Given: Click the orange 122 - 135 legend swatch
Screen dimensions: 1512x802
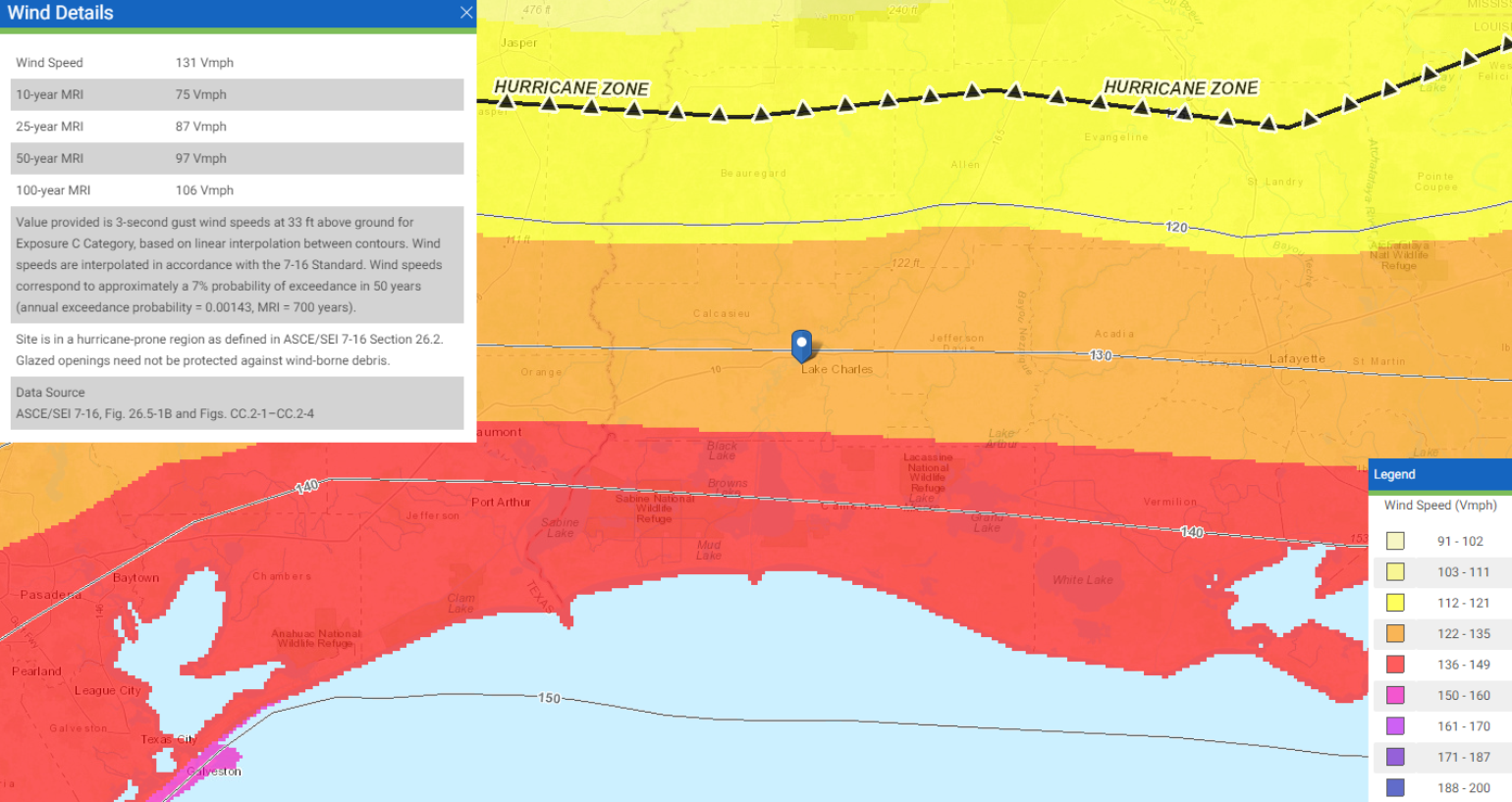Looking at the screenshot, I should pos(1395,634).
